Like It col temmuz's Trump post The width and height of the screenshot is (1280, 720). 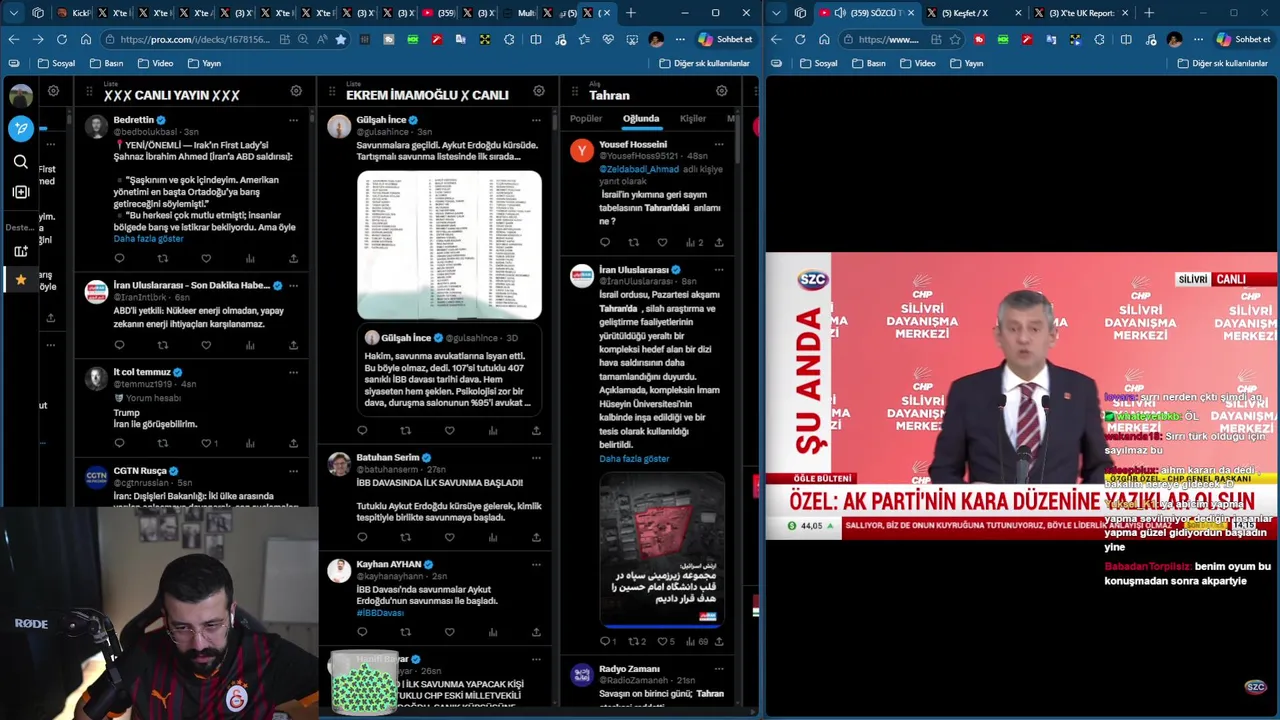(206, 443)
